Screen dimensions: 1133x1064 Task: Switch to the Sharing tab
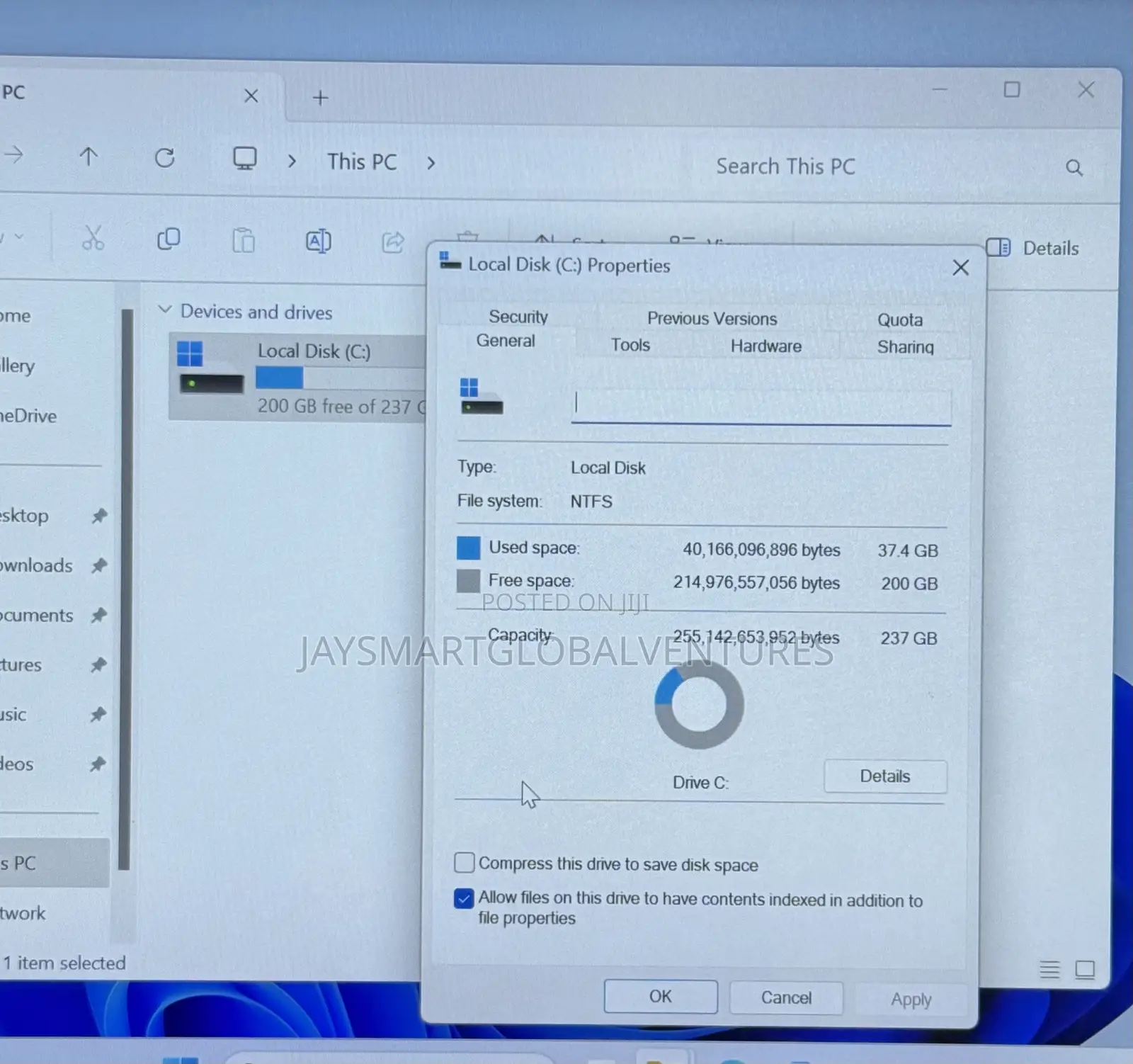[x=906, y=347]
